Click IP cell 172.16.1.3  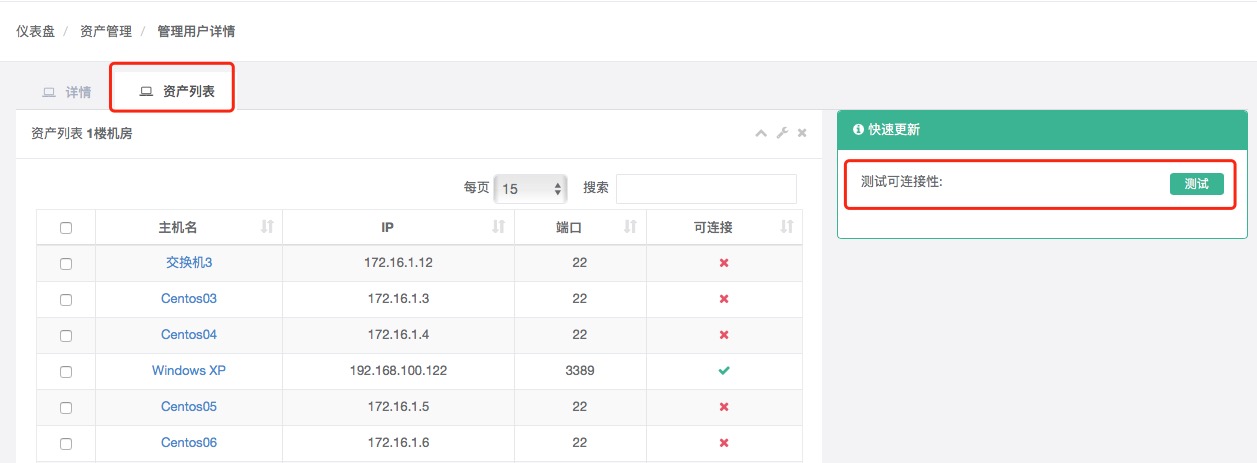click(398, 299)
